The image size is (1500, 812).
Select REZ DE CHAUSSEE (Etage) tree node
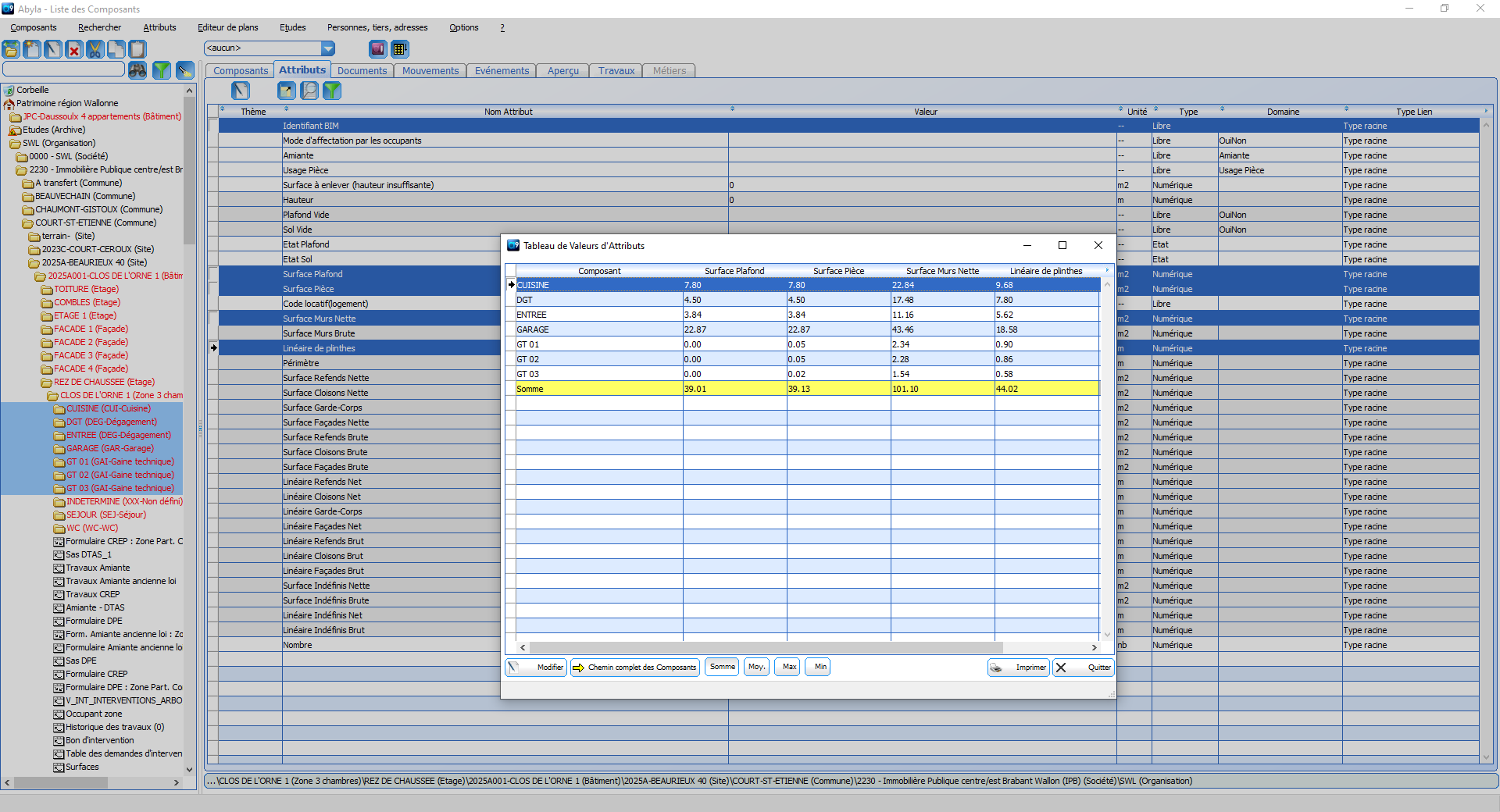click(104, 382)
